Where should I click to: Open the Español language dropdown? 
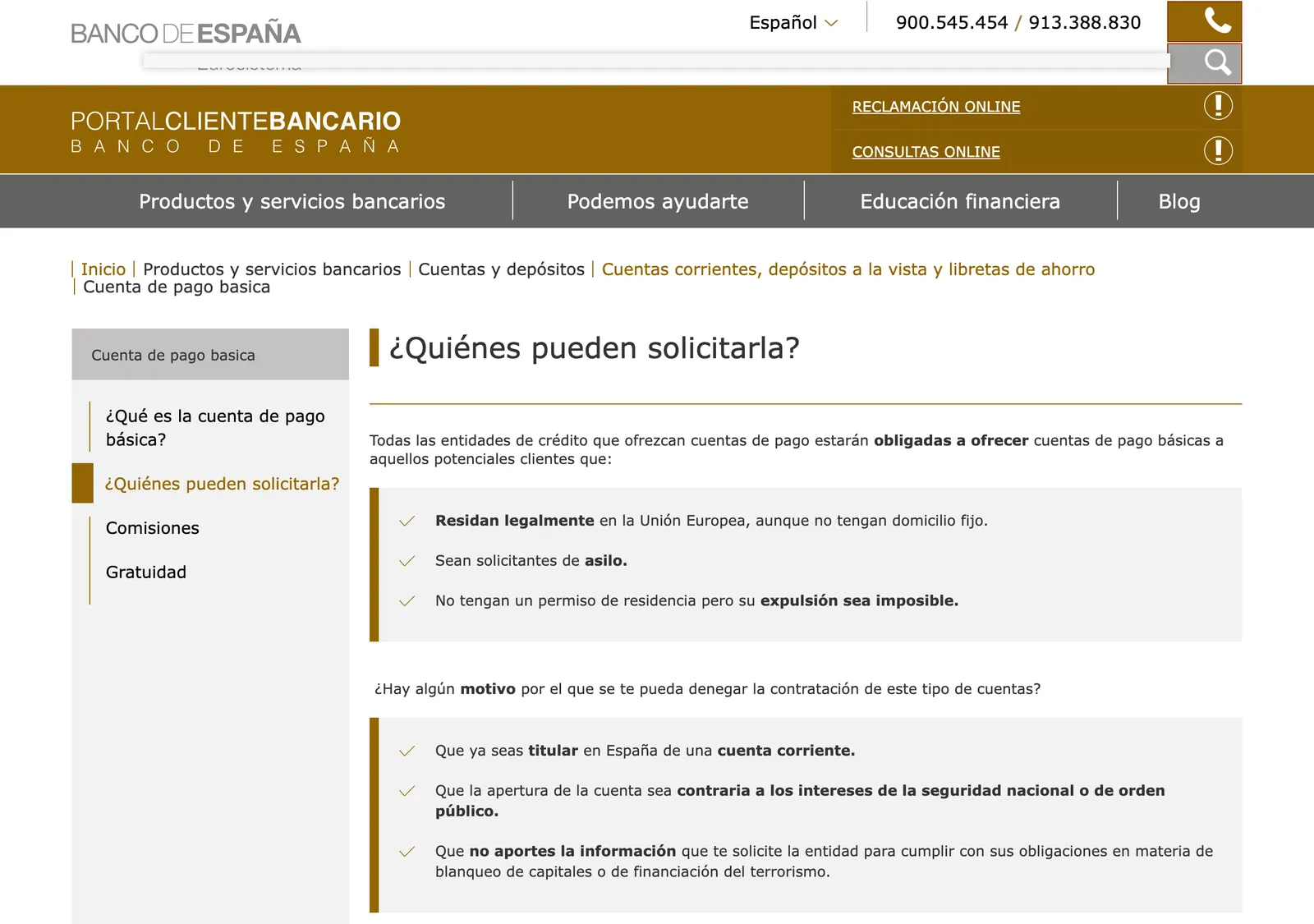(793, 22)
